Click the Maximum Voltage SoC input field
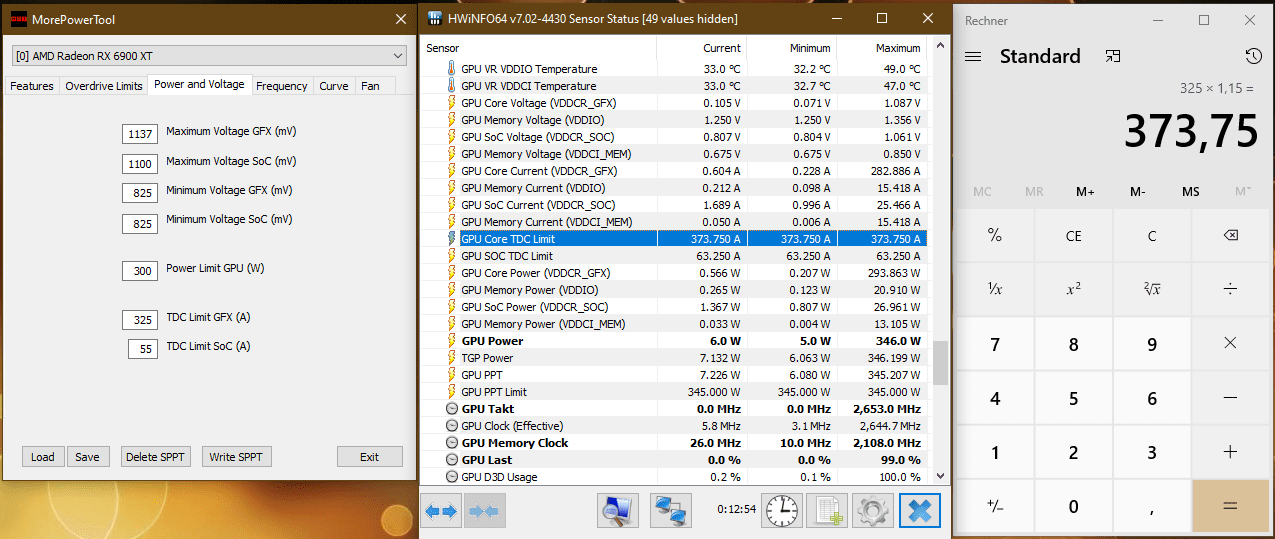1275x539 pixels. (141, 164)
